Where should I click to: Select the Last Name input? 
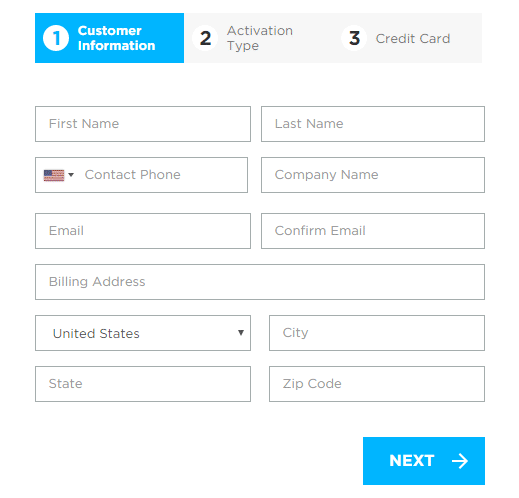[373, 124]
